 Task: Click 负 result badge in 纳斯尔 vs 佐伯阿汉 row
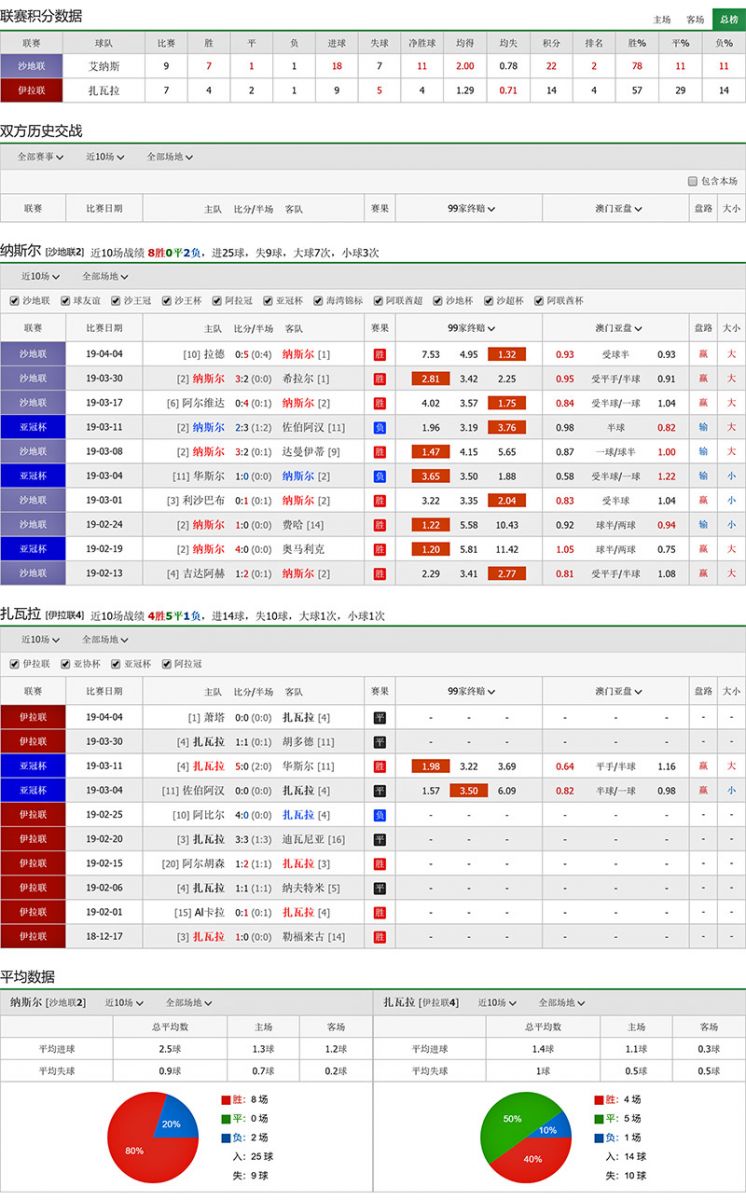pyautogui.click(x=379, y=427)
